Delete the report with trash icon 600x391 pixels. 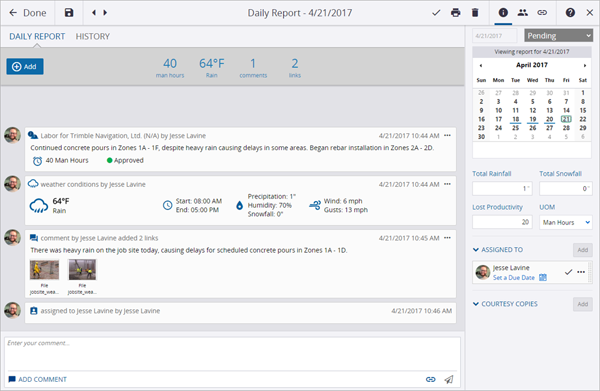click(475, 13)
